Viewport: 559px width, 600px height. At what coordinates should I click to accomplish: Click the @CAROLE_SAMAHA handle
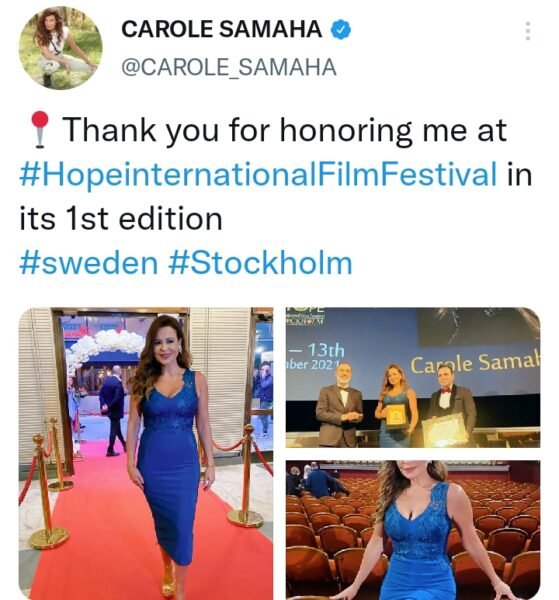(229, 67)
